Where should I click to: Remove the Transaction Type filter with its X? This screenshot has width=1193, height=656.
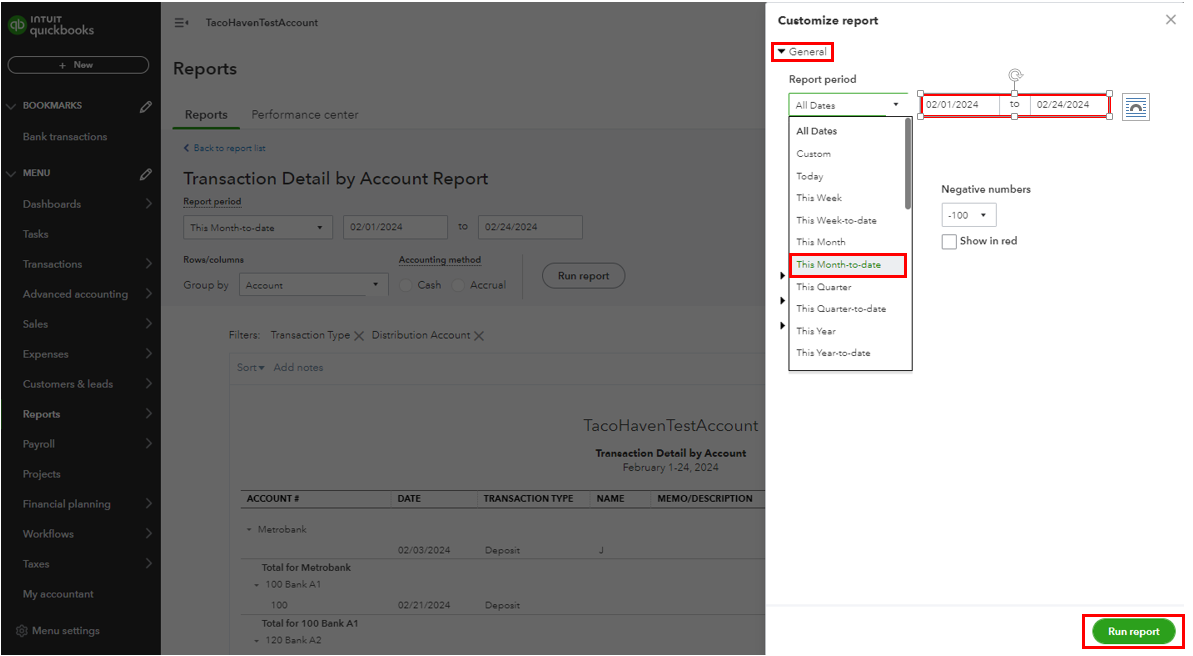[x=359, y=336]
